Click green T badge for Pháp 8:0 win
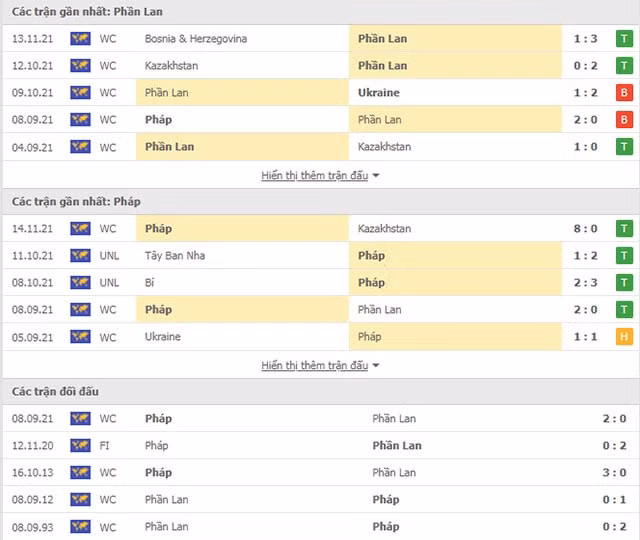The height and width of the screenshot is (540, 640). pyautogui.click(x=624, y=229)
